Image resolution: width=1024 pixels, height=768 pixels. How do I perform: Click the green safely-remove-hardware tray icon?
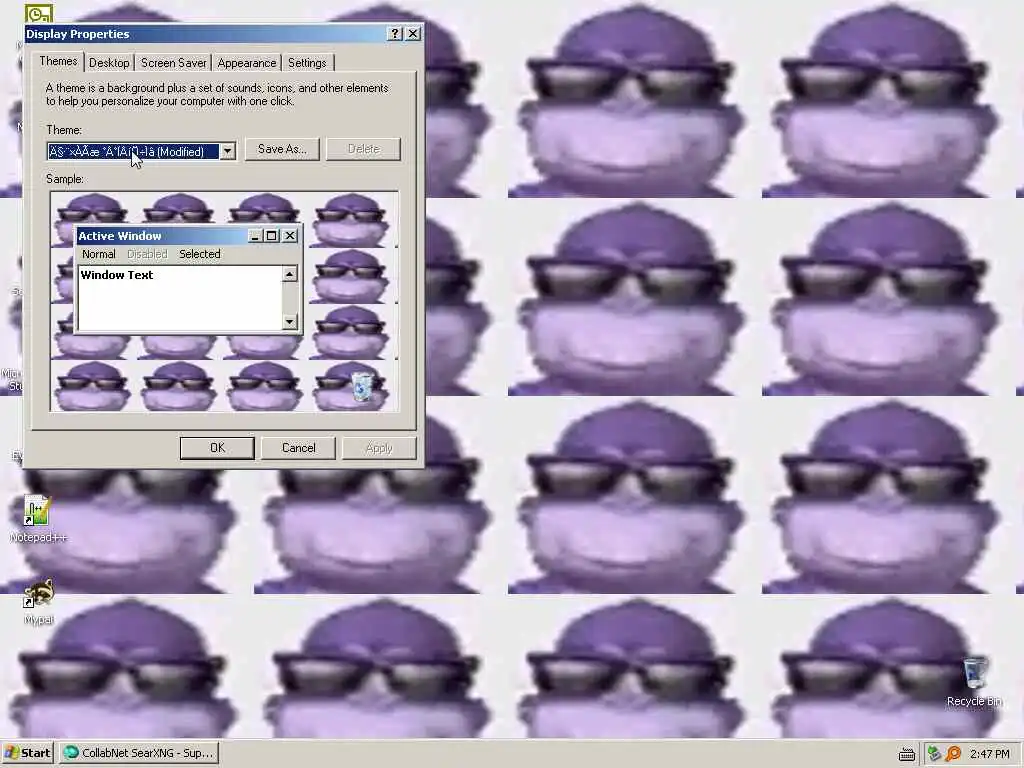click(x=933, y=754)
